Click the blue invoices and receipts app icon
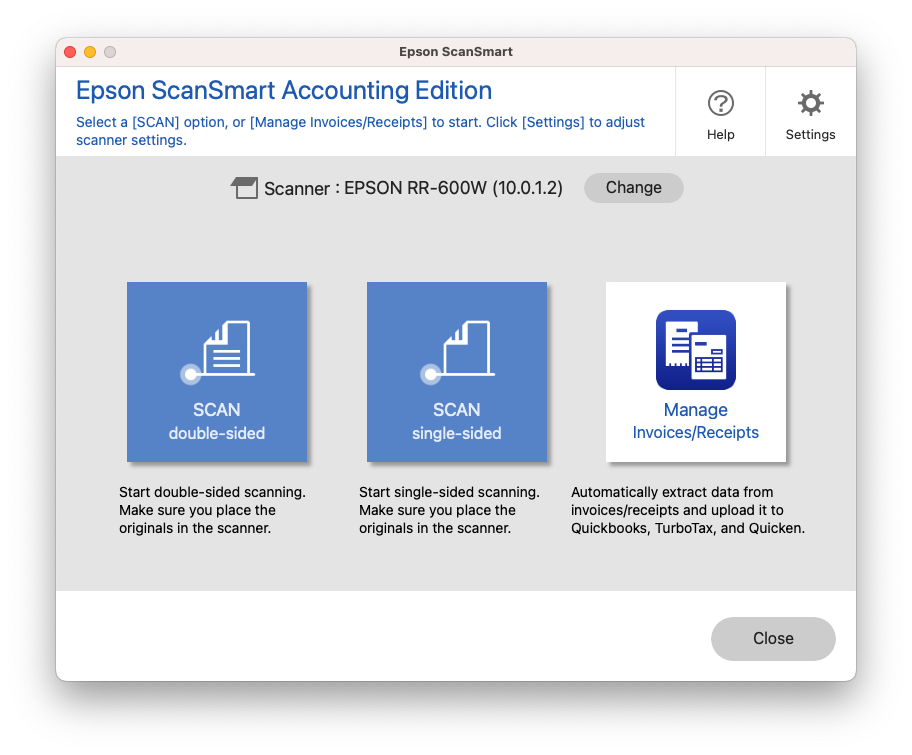The image size is (912, 755). pos(696,350)
